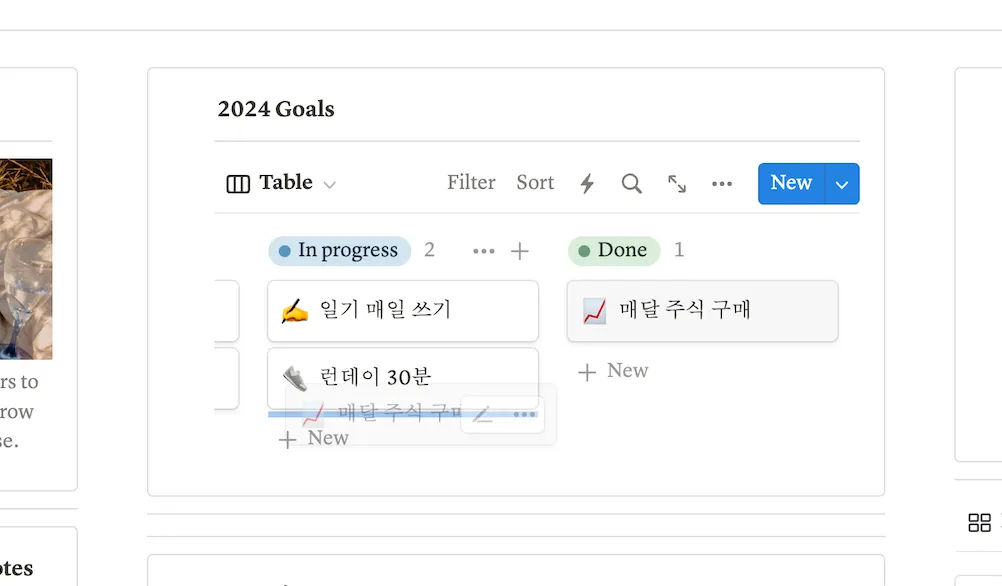
Task: Click the Filter option
Action: click(471, 183)
